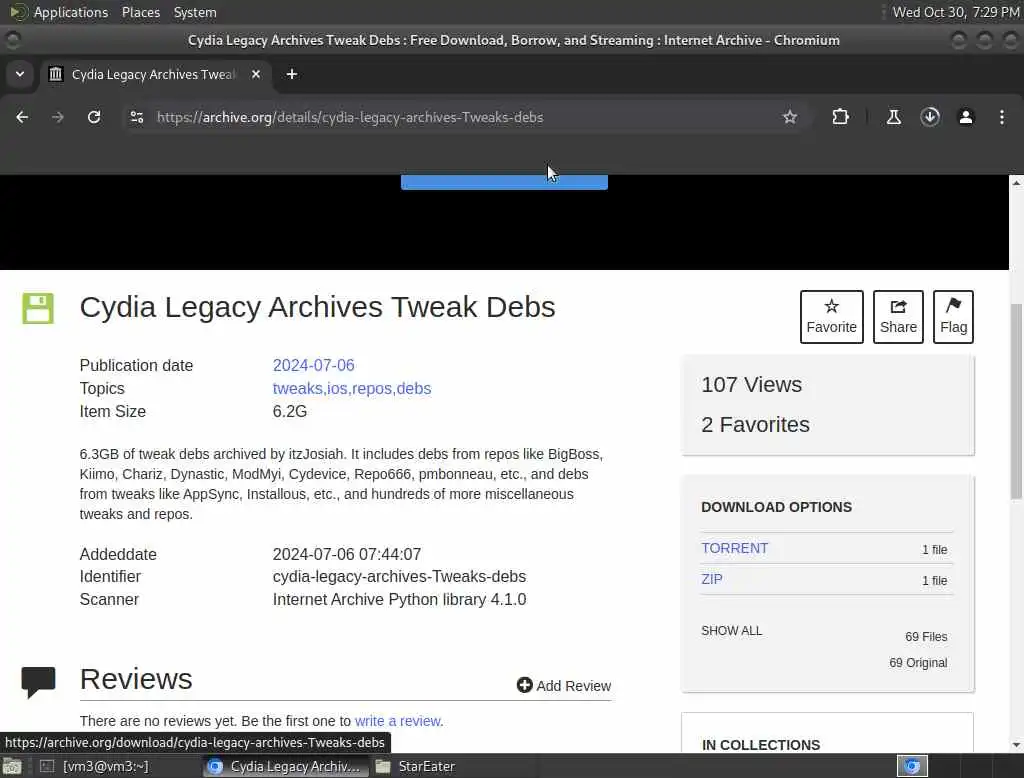
Task: Click the 2 Favorites text
Action: [755, 425]
